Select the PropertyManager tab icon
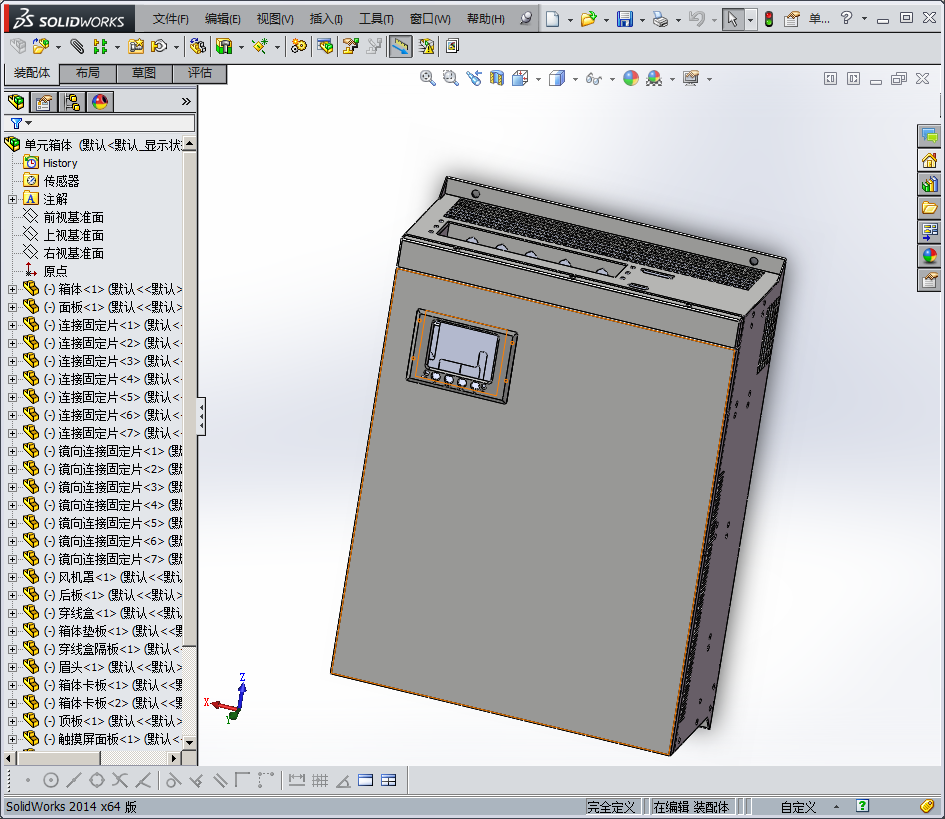This screenshot has width=945, height=819. 44,101
